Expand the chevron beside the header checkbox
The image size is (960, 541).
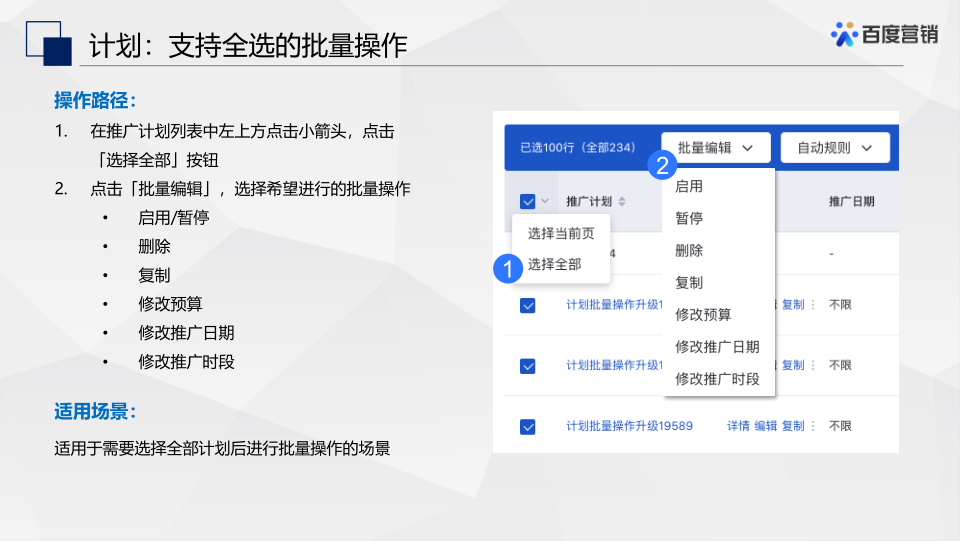pos(545,201)
